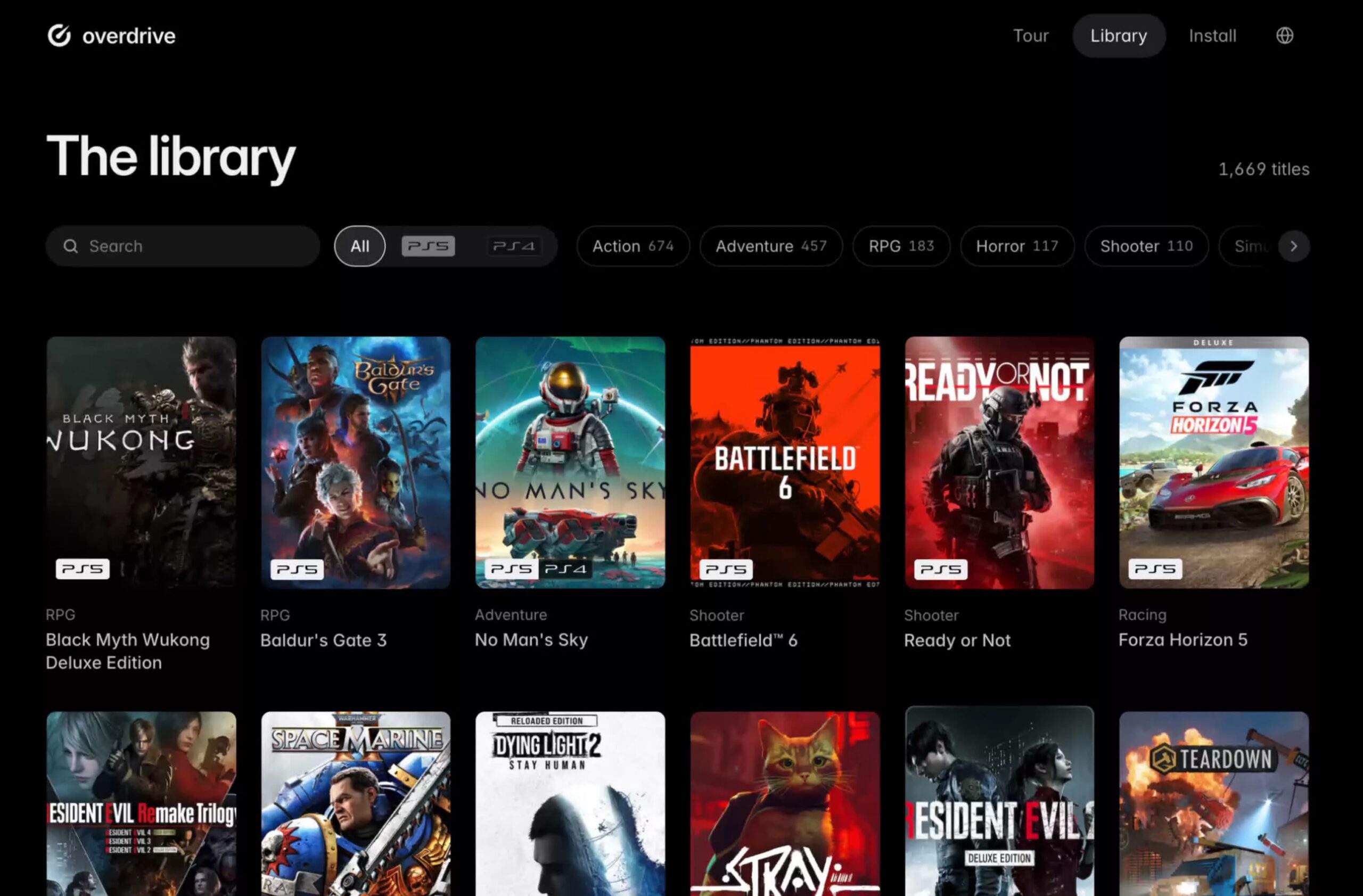The image size is (1363, 896).
Task: Open Black Myth Wukong Deluxe Edition title
Action: coord(128,651)
